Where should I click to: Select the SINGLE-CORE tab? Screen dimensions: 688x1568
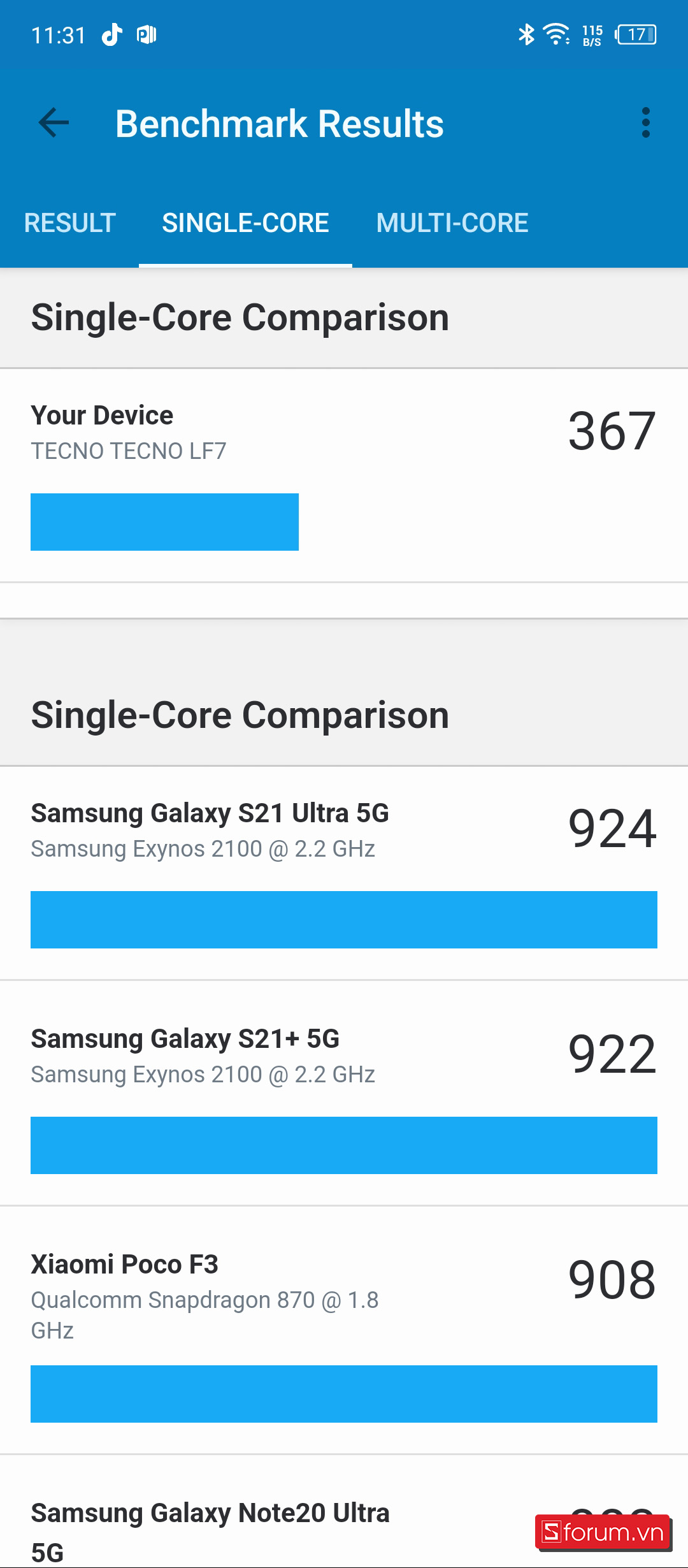coord(245,223)
